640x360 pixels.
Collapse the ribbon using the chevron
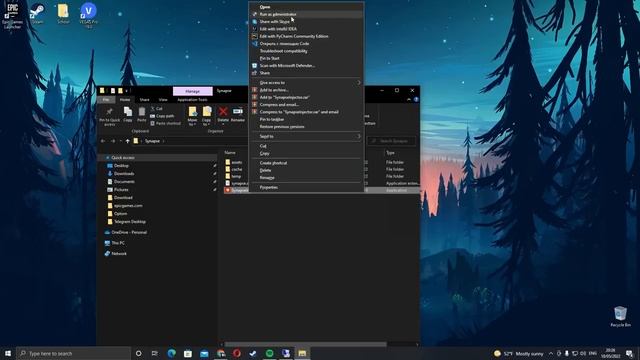[x=409, y=100]
